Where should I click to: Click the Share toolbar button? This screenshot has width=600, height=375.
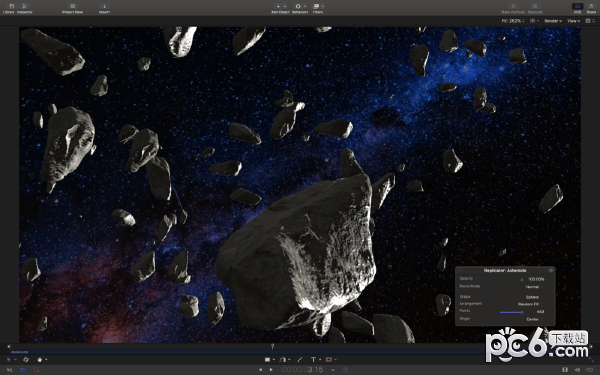click(x=592, y=8)
